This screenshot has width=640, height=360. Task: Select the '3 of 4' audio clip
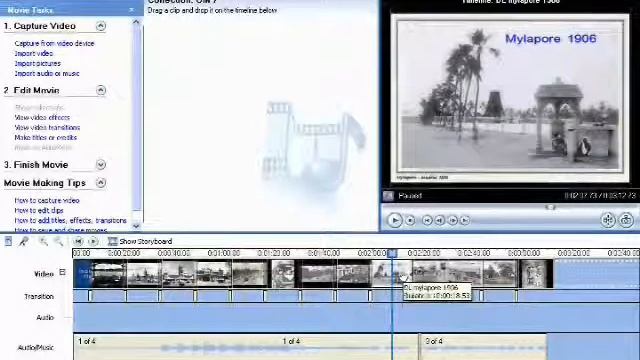point(483,347)
